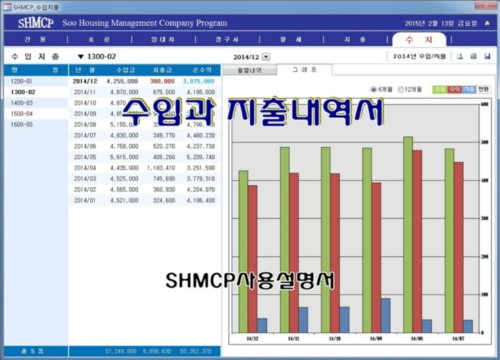
Task: Select the 2014/04 row
Action: point(144,168)
